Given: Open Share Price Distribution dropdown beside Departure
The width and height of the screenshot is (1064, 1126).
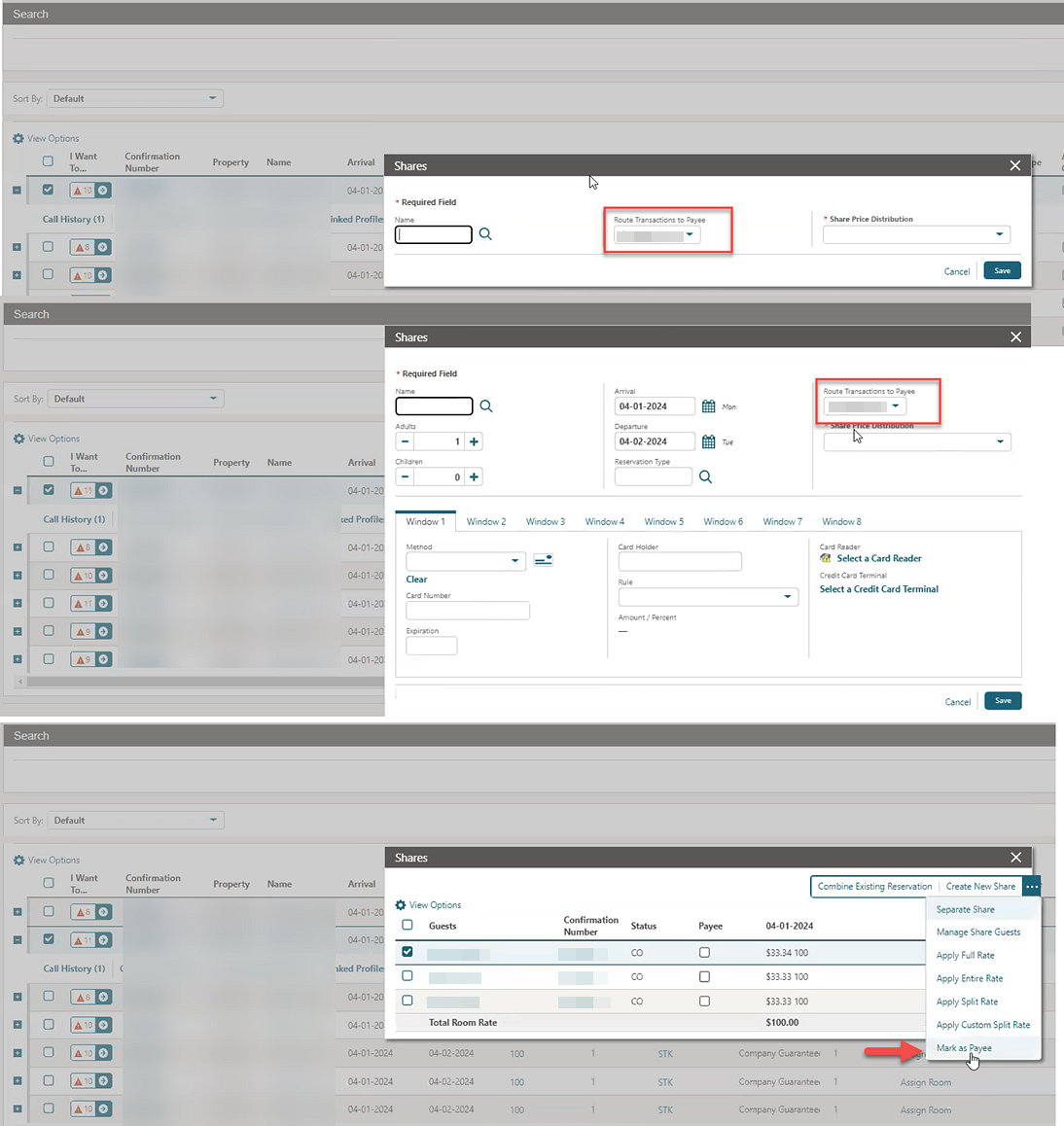Looking at the screenshot, I should 917,441.
